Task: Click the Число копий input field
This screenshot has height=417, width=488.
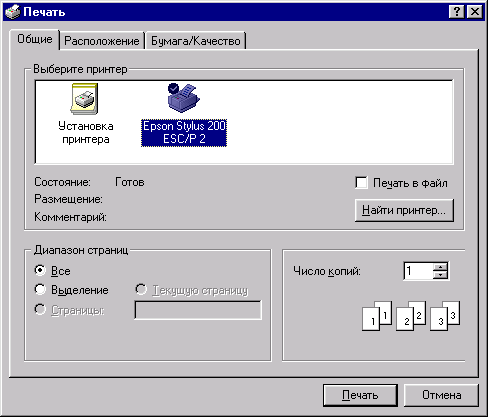Action: (418, 271)
